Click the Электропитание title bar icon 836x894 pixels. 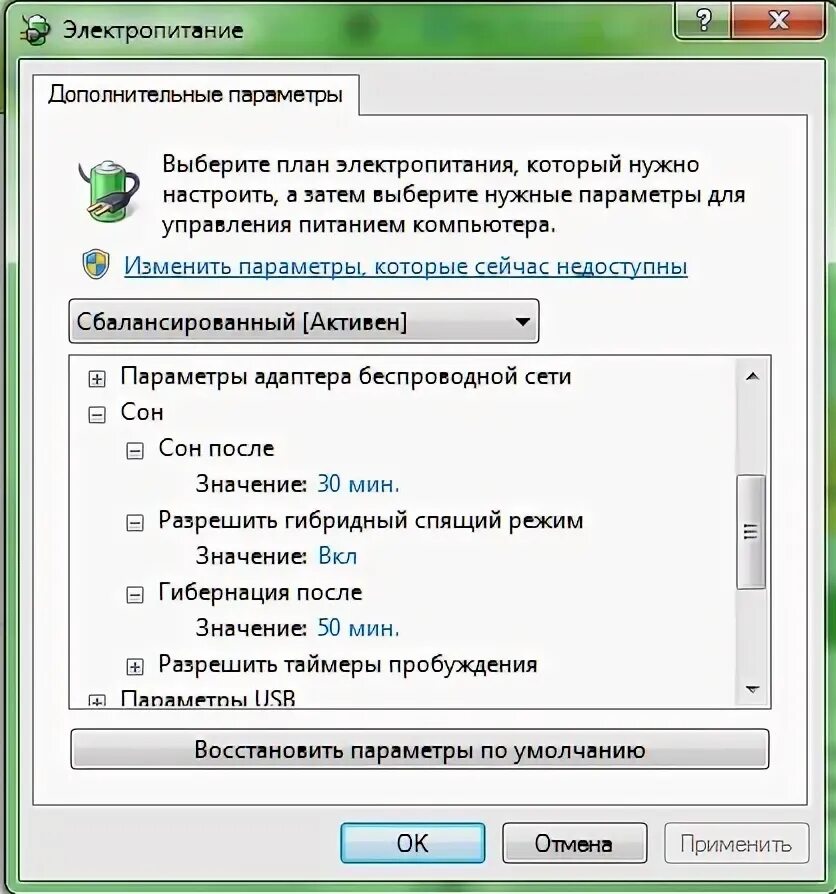(35, 30)
